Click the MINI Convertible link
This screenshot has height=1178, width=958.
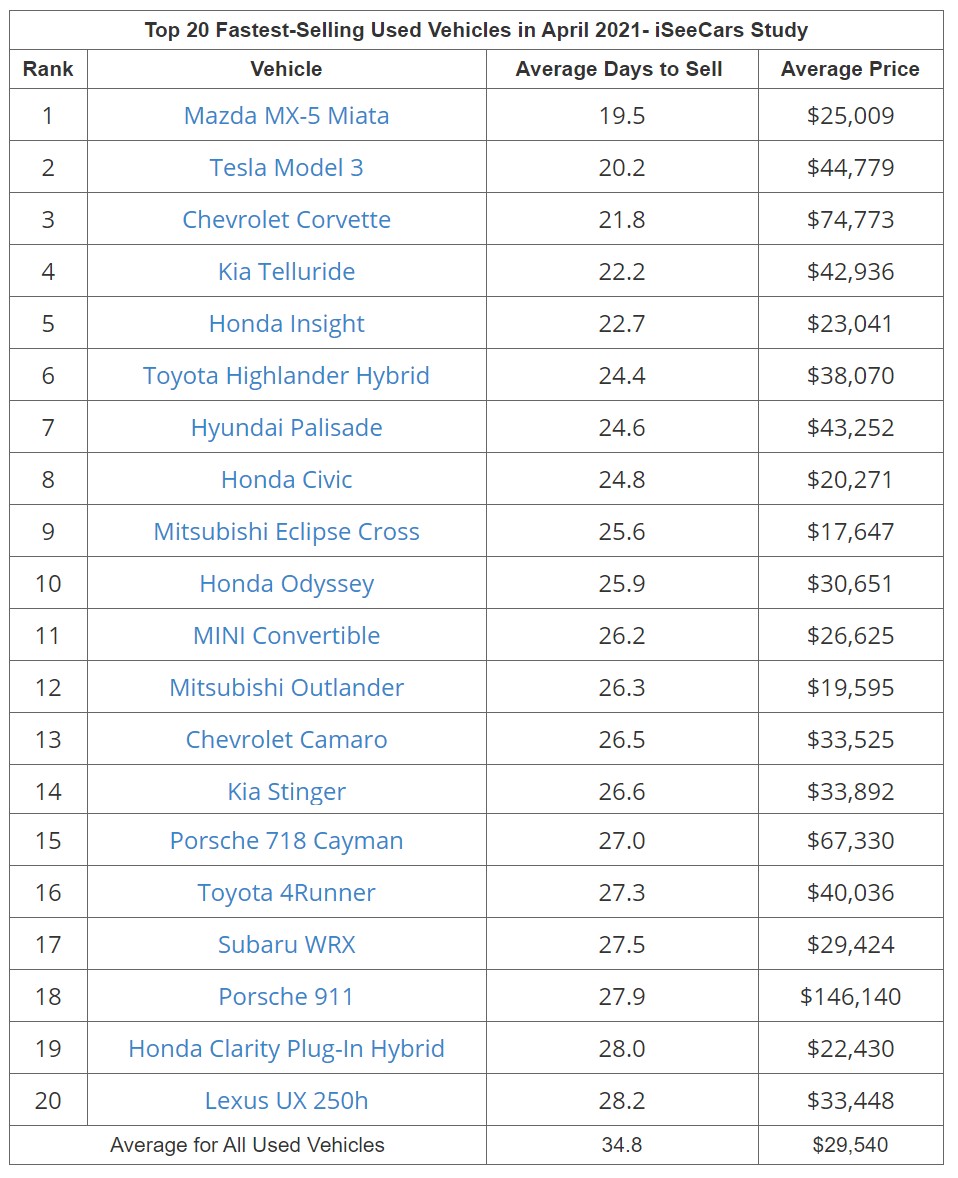(x=286, y=636)
